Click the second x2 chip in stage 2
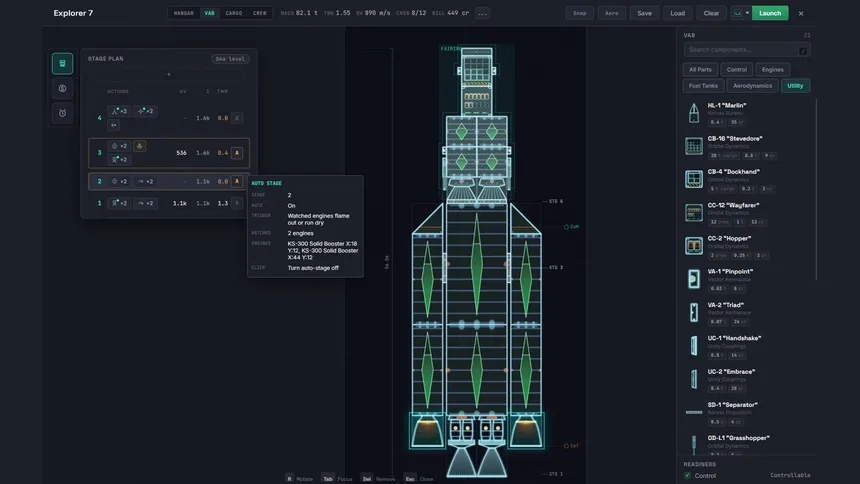 [145, 181]
